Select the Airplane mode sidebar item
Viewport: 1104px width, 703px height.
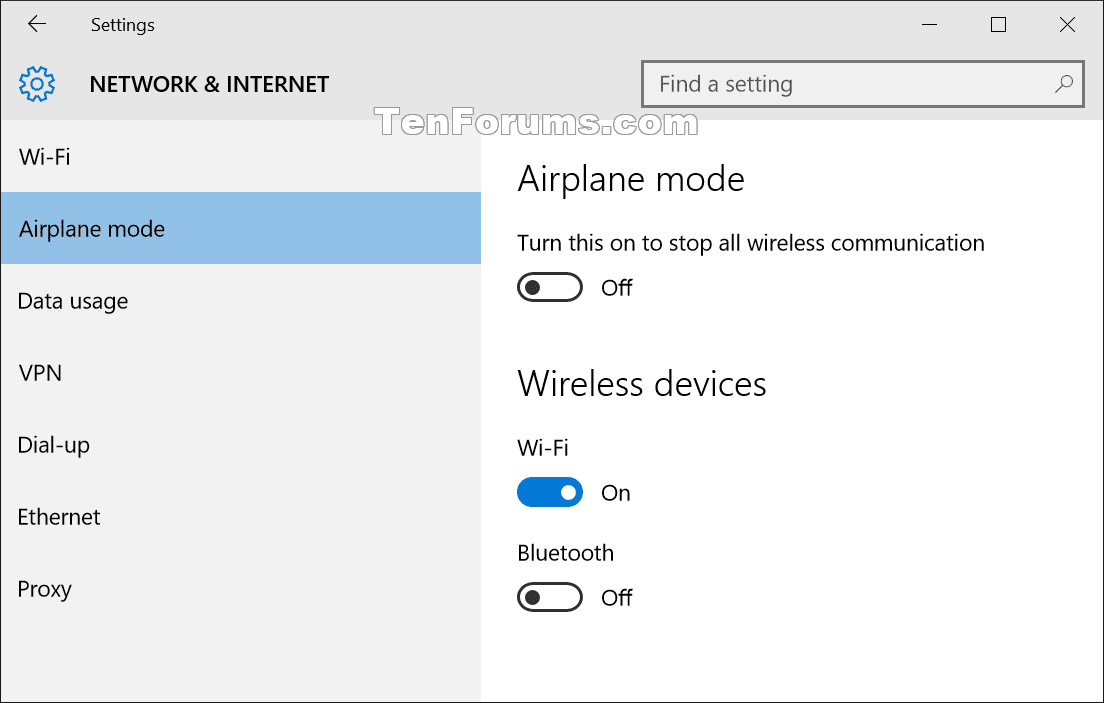(92, 229)
